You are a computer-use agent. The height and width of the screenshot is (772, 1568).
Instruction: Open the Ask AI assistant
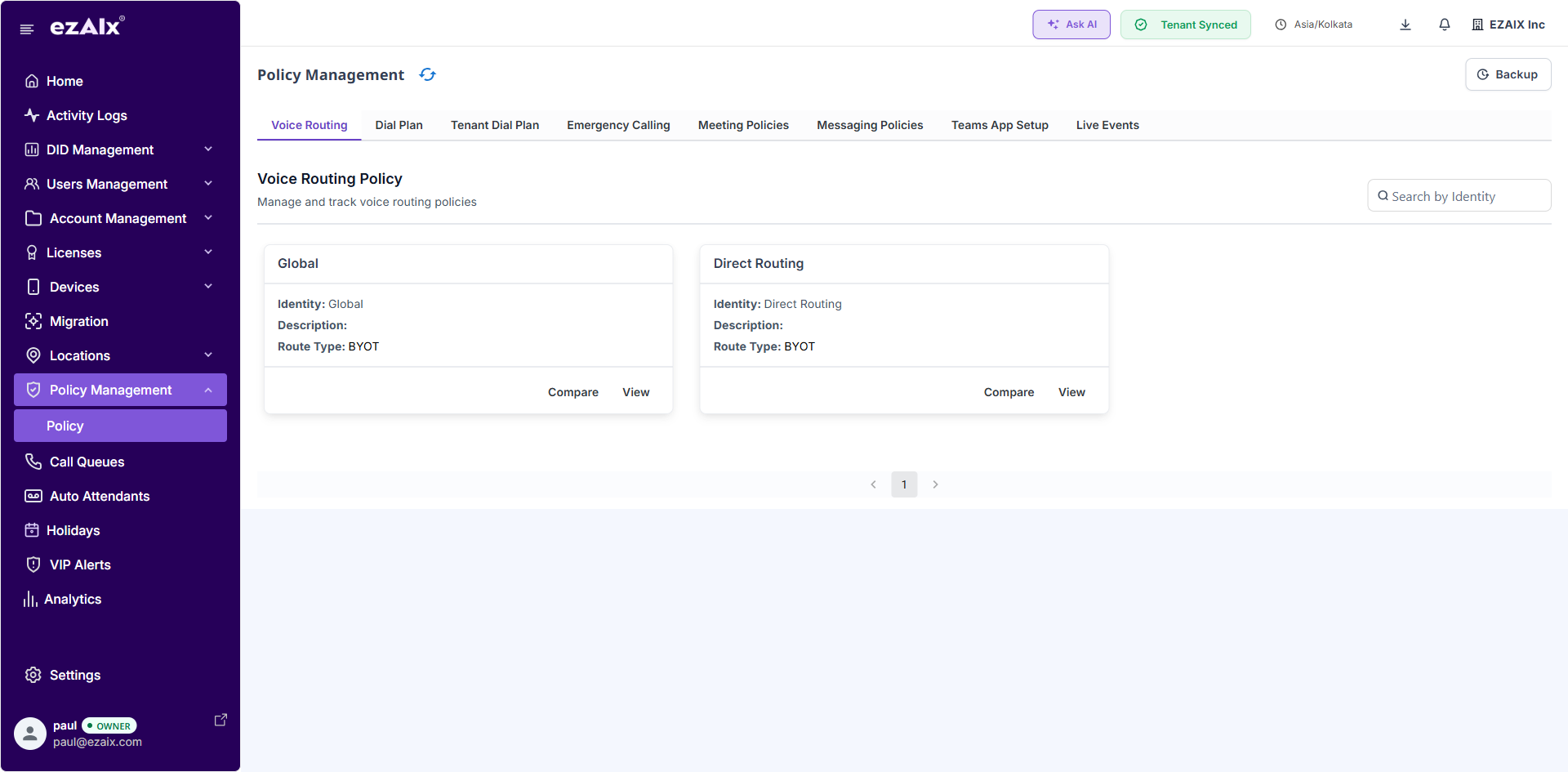click(x=1071, y=24)
